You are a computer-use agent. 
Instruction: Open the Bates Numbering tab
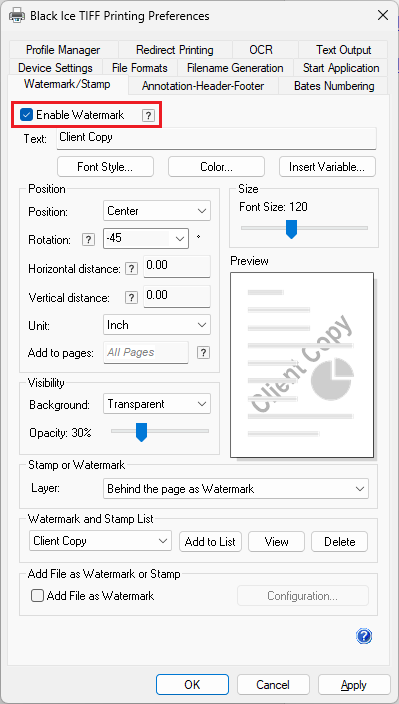[x=334, y=86]
